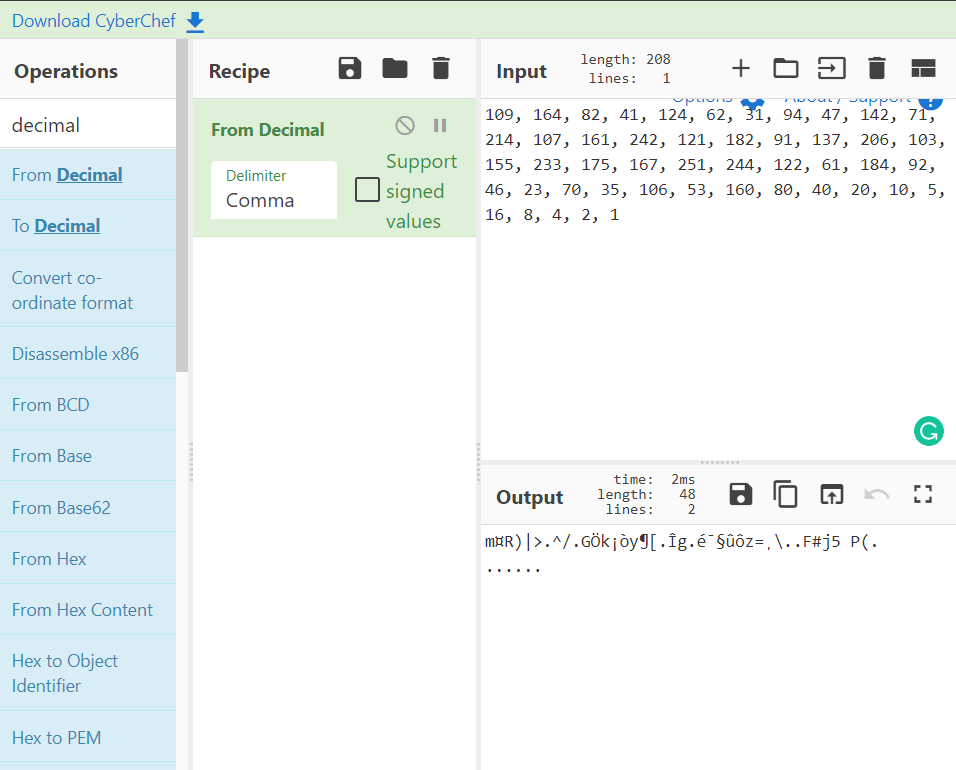
Task: Click the operations list scrollbar
Action: pyautogui.click(x=182, y=205)
